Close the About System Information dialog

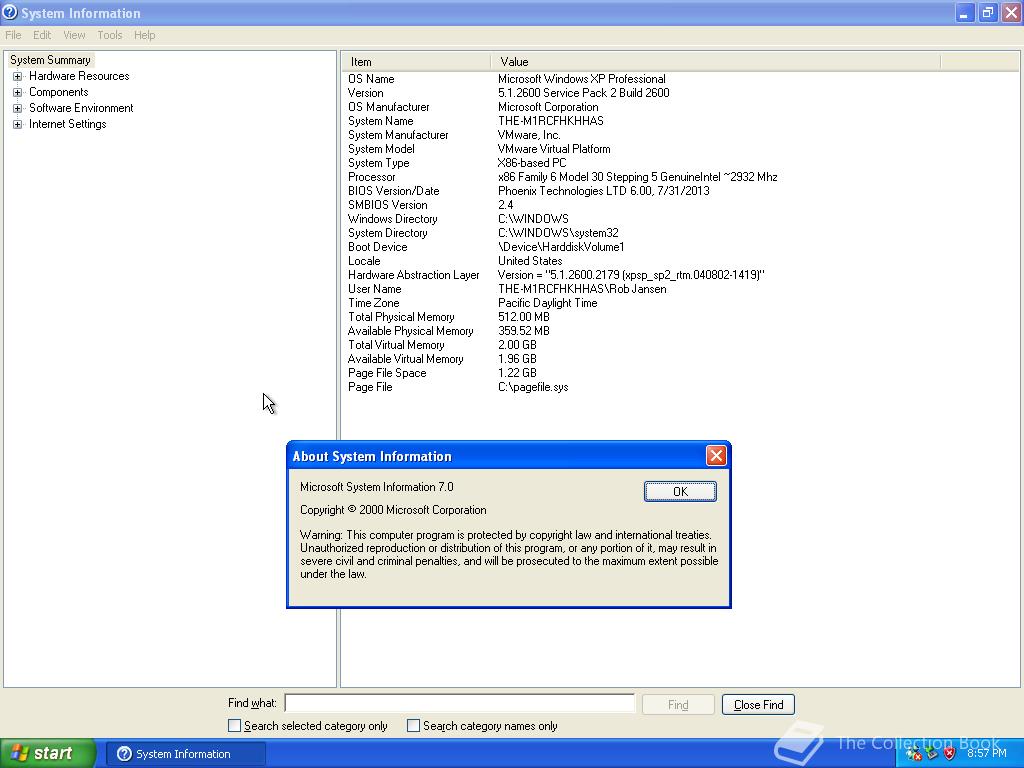click(x=716, y=456)
